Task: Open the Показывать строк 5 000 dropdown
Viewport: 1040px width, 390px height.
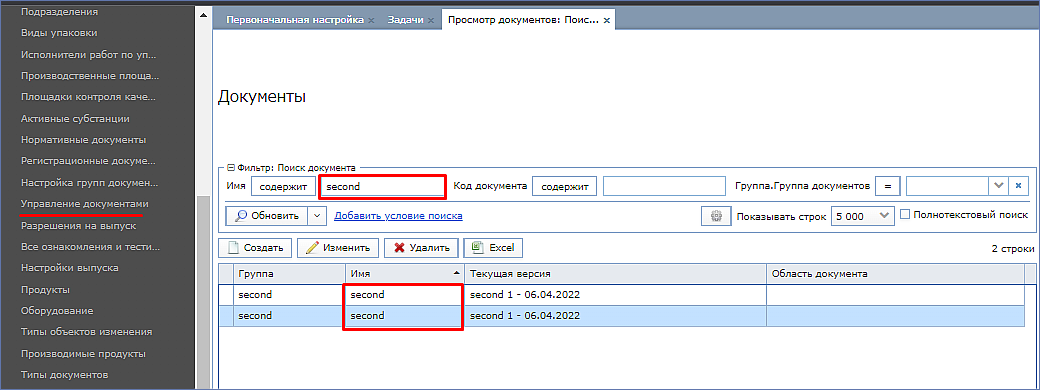Action: pos(862,216)
